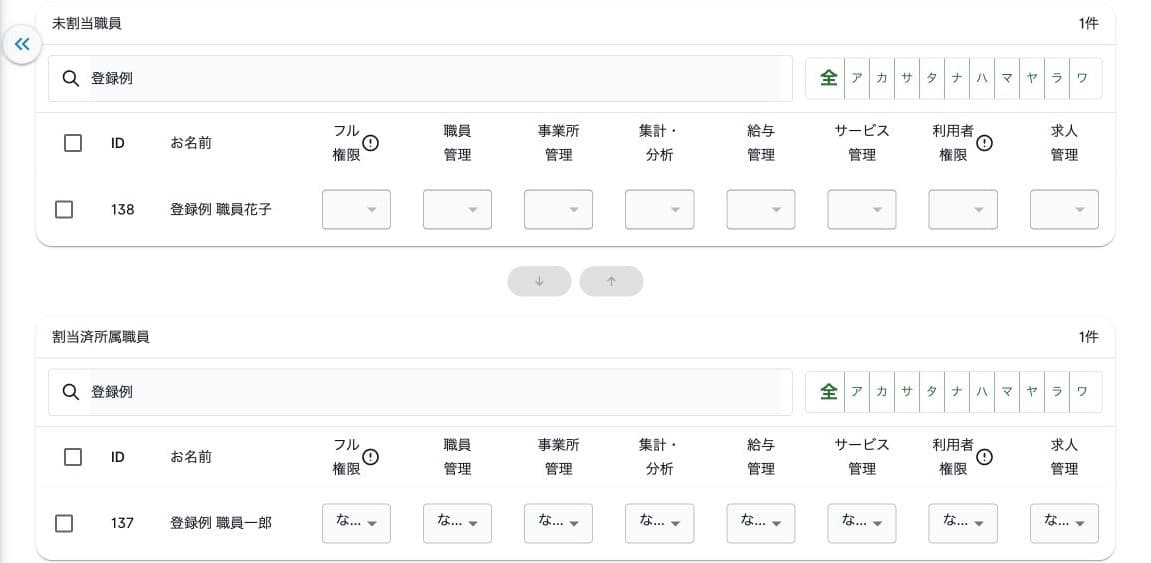The image size is (1151, 563).
Task: Move staff down with arrow button
Action: [x=539, y=281]
